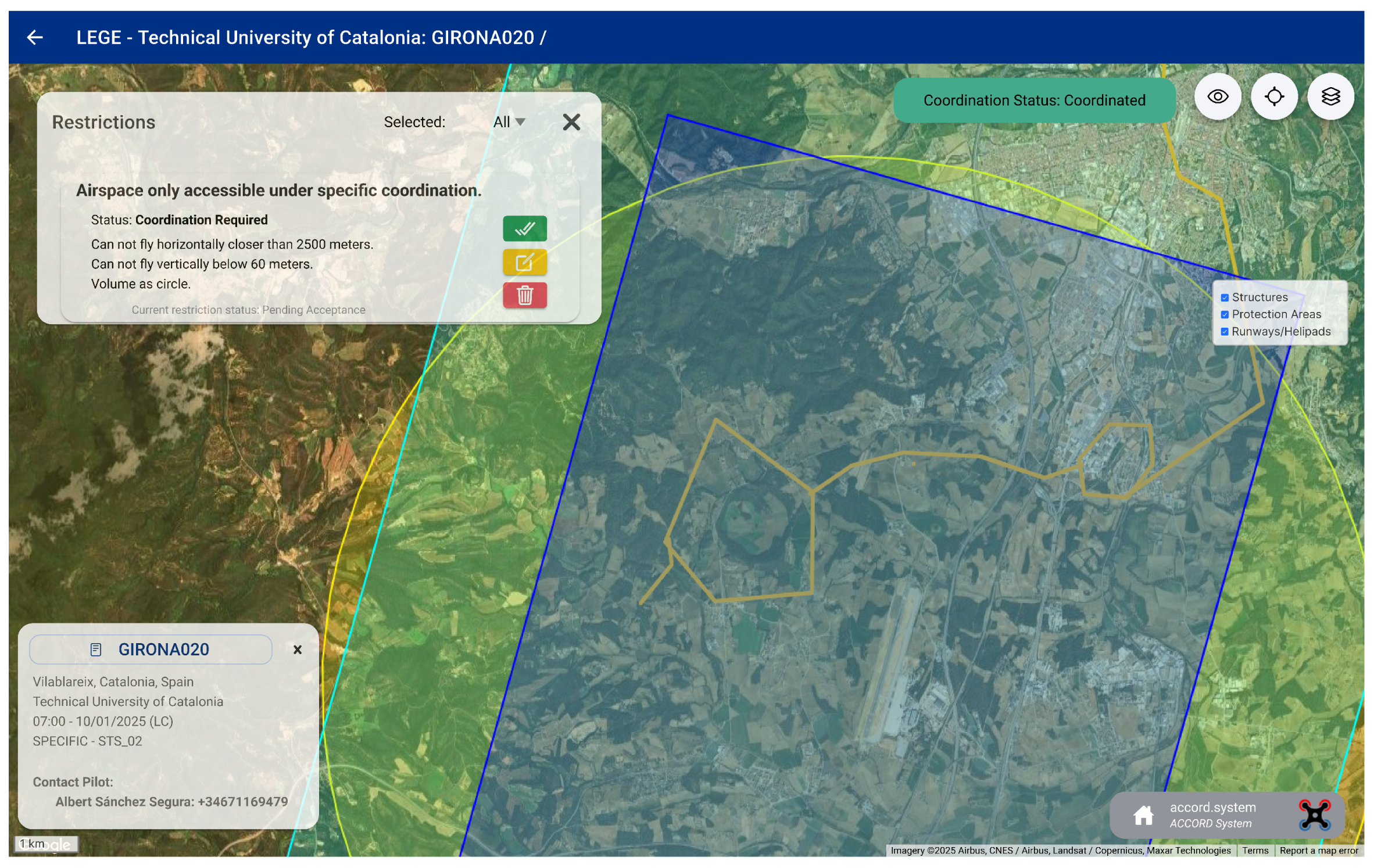1374x868 pixels.
Task: Close the Restrictions panel
Action: click(x=571, y=122)
